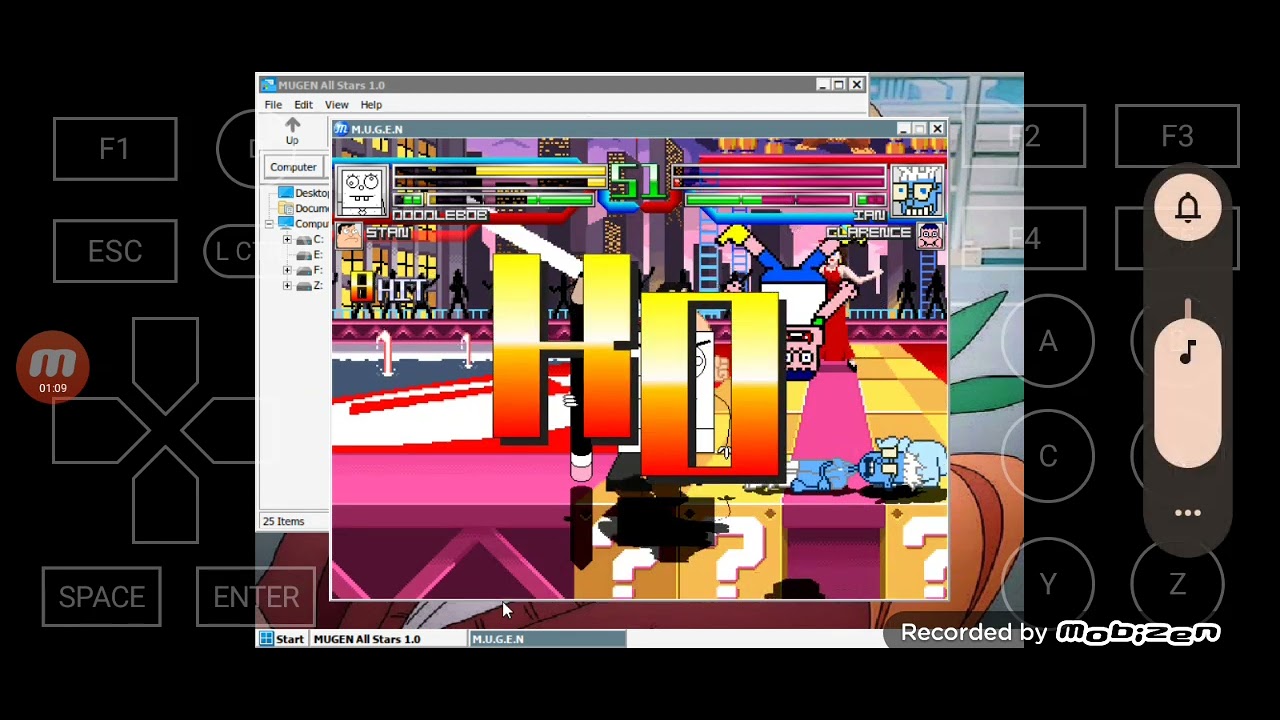
Task: Click the Computer monitor icon in tree
Action: (285, 224)
